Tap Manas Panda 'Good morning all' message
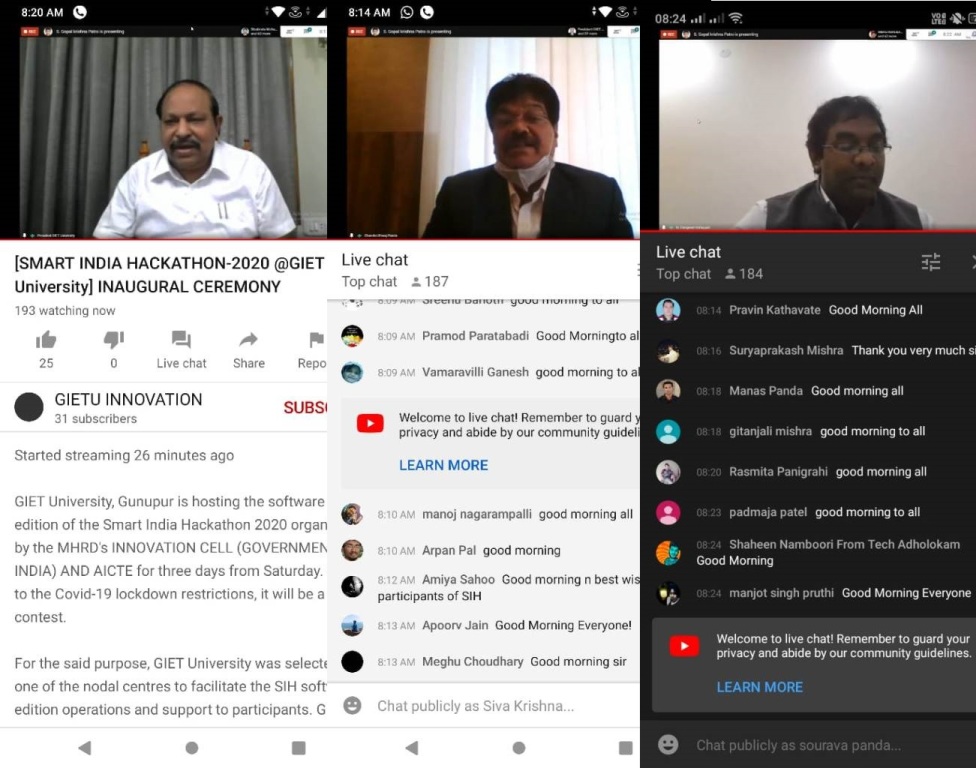Viewport: 976px width, 768px height. 857,391
